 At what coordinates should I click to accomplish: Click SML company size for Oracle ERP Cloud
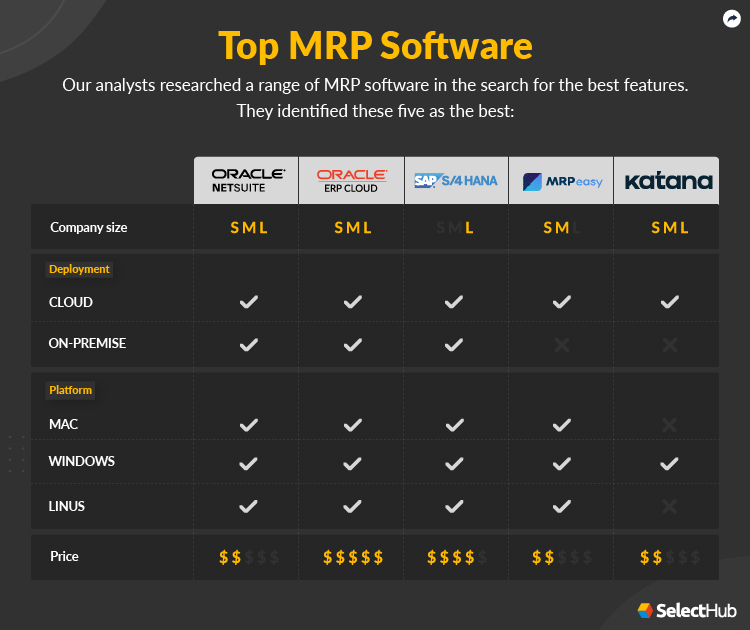(x=353, y=228)
